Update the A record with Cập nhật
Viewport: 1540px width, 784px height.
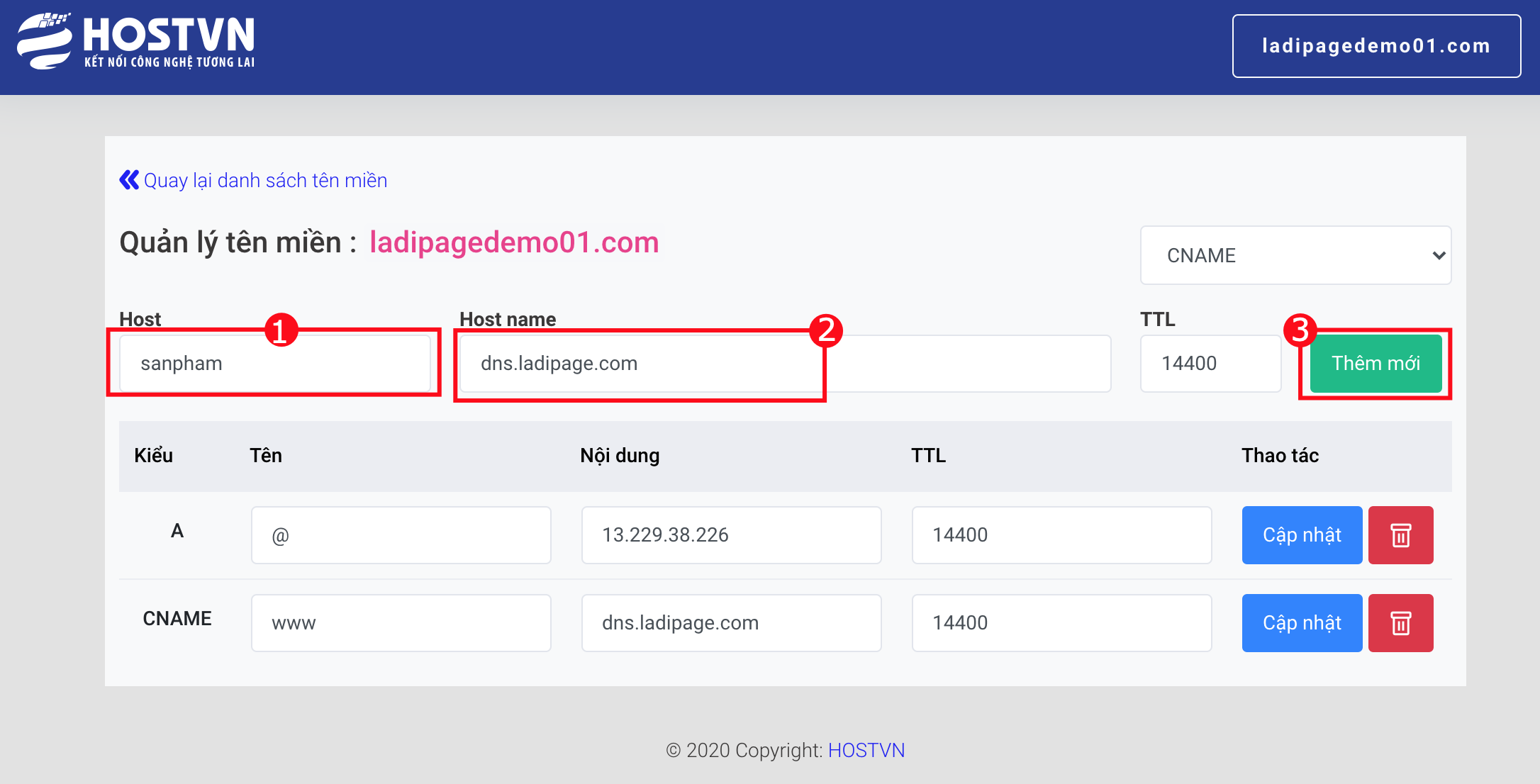[x=1302, y=535]
